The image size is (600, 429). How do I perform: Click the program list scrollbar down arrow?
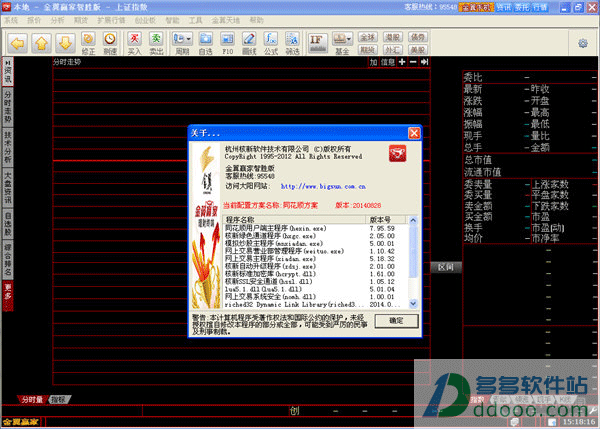[x=413, y=304]
